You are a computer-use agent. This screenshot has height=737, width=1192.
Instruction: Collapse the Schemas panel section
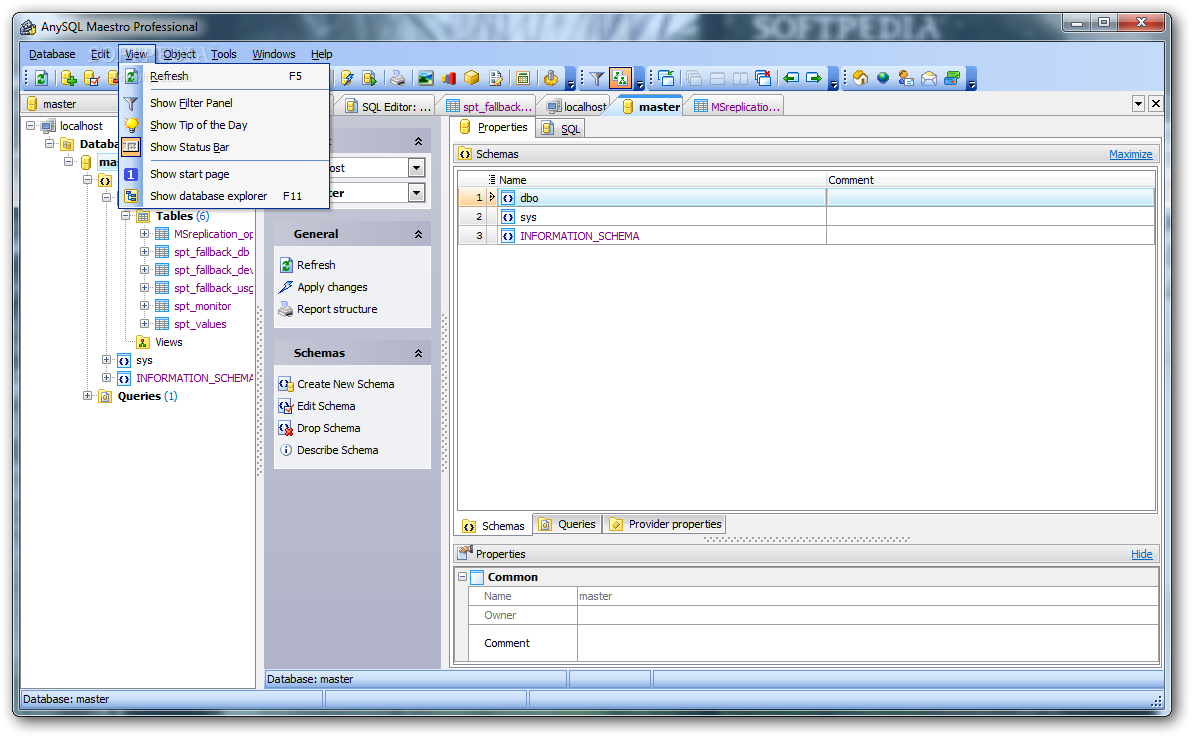coord(418,353)
